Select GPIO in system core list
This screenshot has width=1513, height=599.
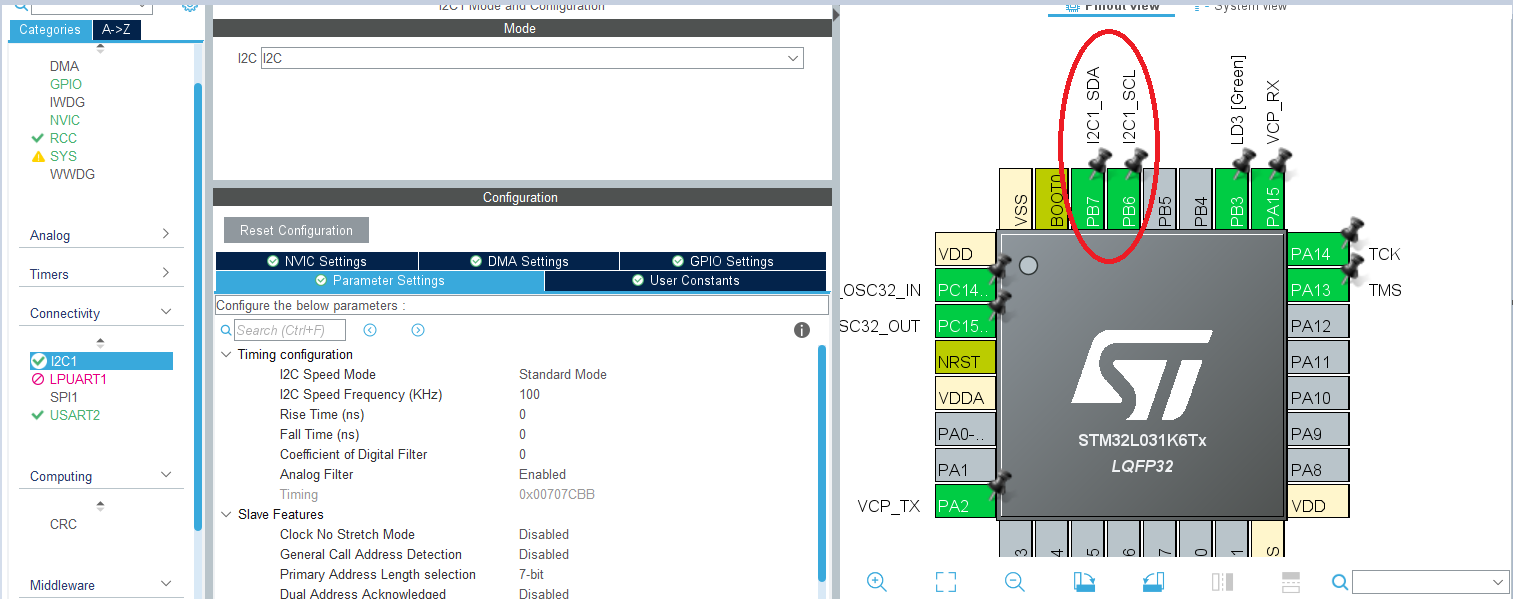coord(66,84)
